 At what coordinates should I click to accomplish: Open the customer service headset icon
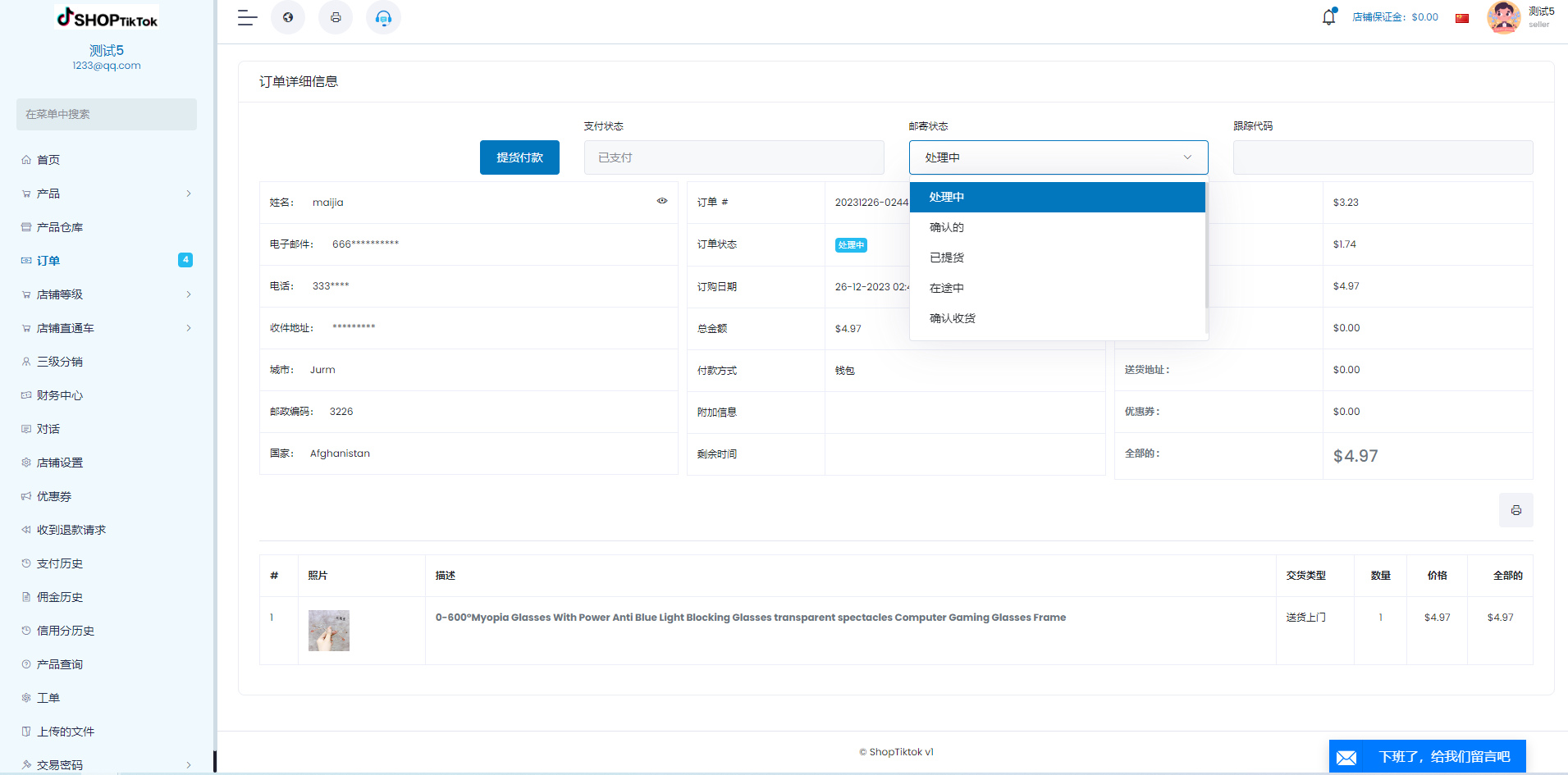383,17
